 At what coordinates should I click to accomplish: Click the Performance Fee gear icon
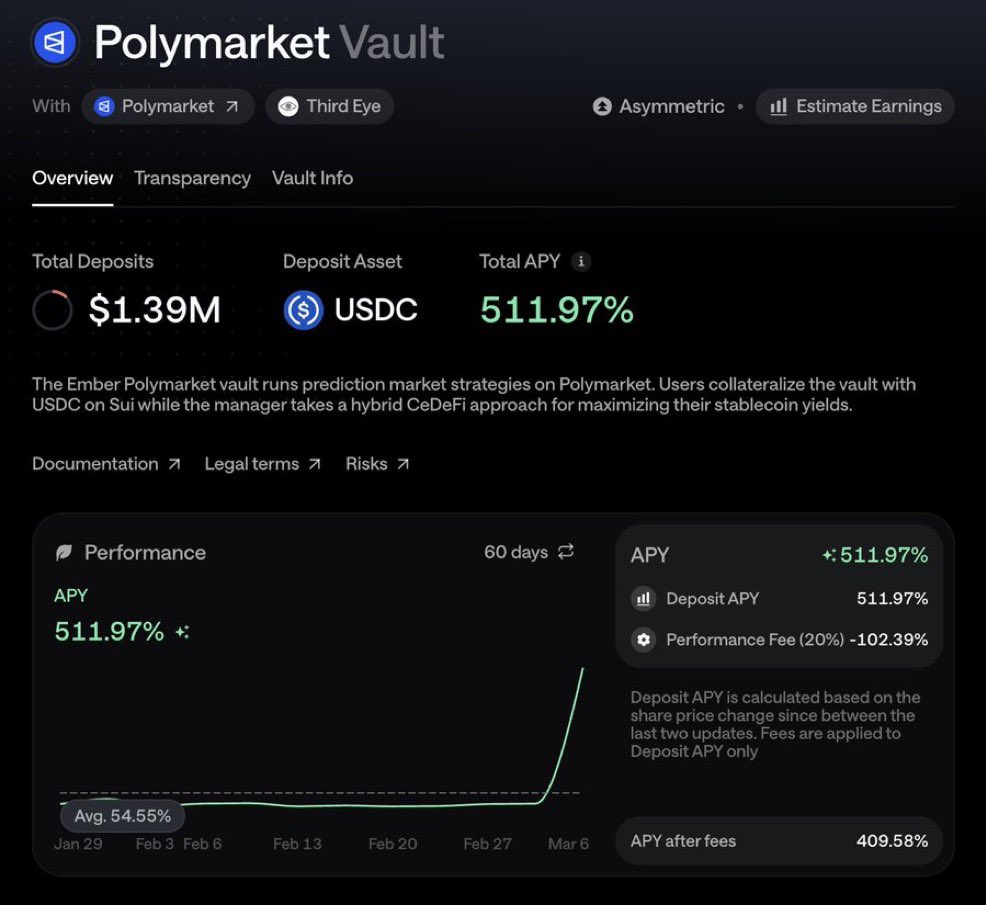pyautogui.click(x=643, y=640)
